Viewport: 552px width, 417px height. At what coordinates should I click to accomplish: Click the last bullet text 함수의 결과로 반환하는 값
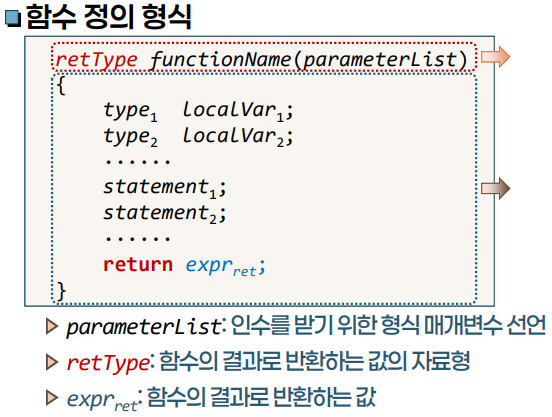tap(261, 397)
